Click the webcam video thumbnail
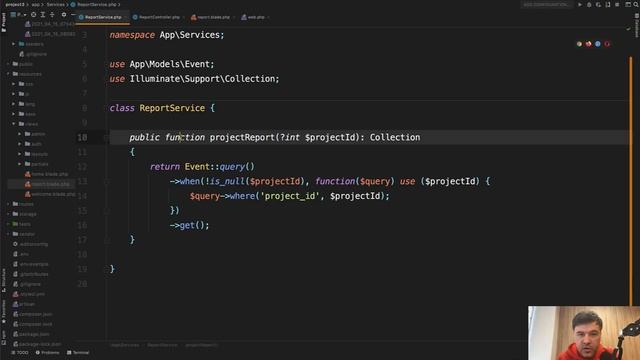 584,333
